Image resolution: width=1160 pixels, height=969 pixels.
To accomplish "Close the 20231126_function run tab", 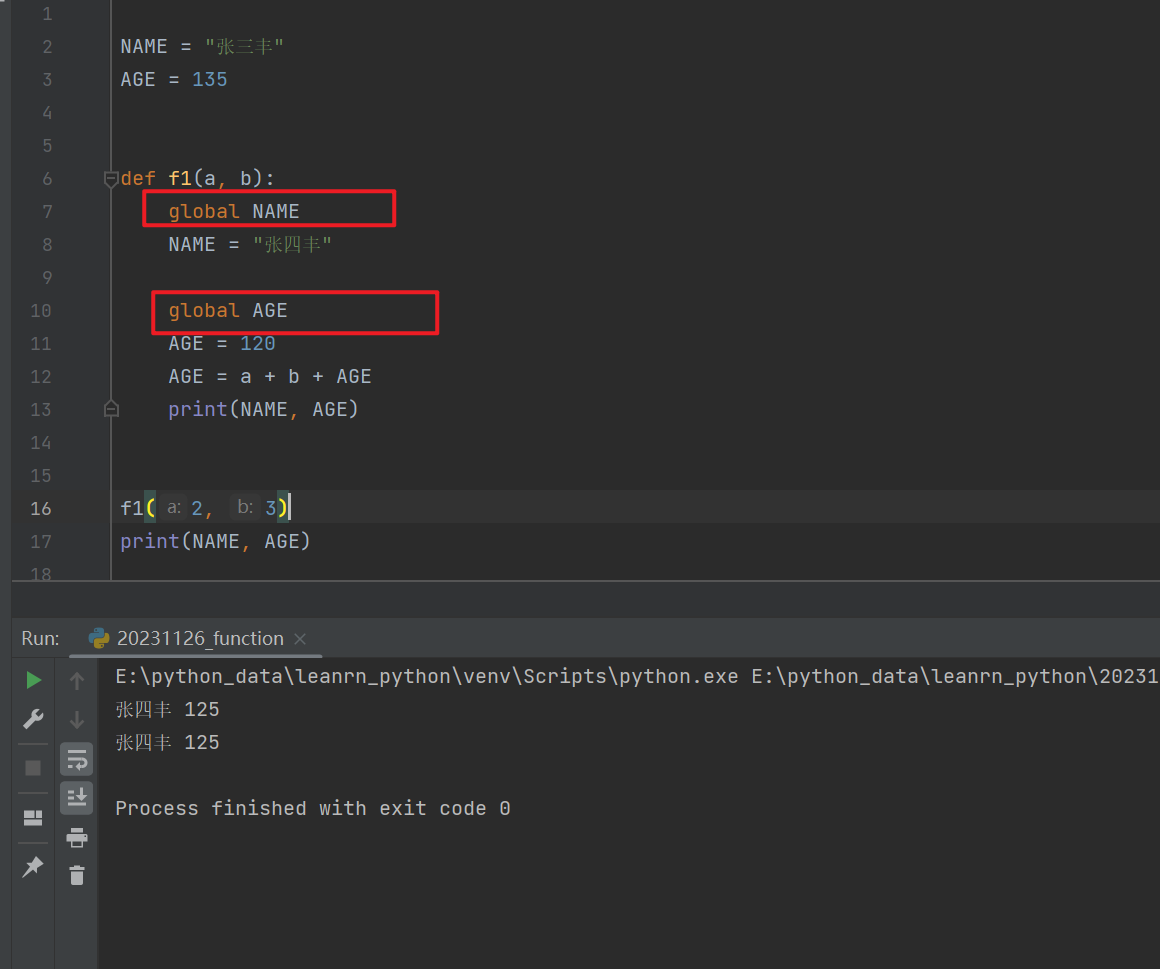I will (x=300, y=639).
